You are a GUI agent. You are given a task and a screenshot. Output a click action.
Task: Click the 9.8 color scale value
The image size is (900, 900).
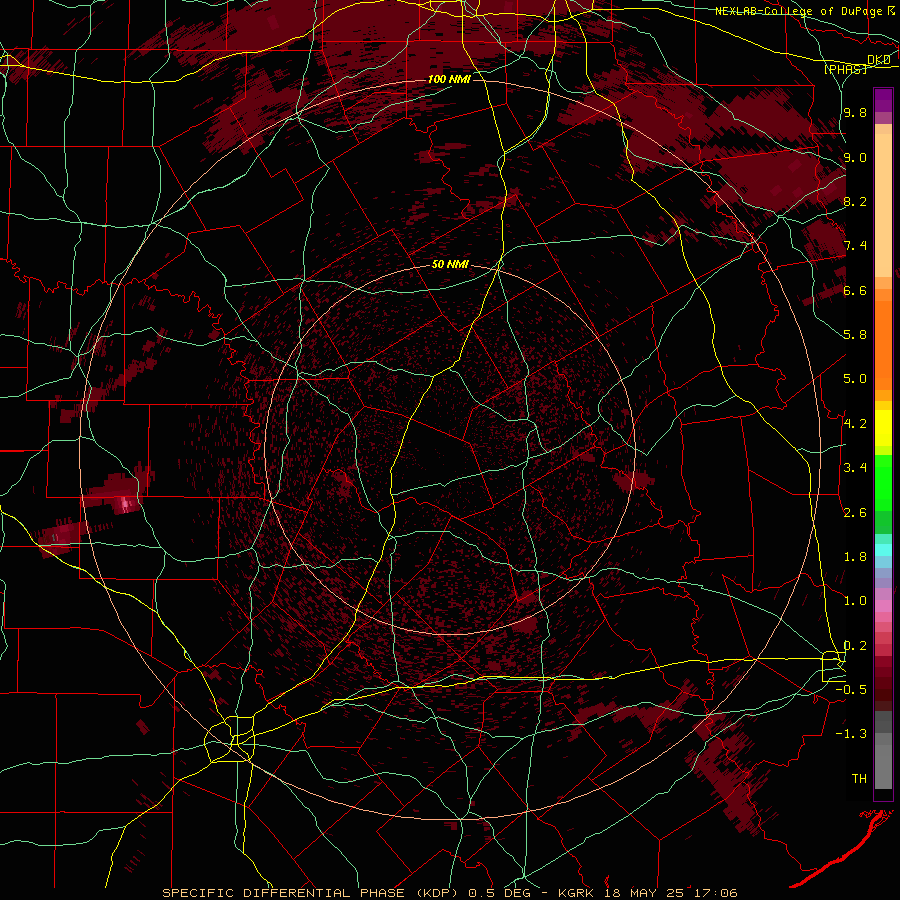(x=855, y=113)
